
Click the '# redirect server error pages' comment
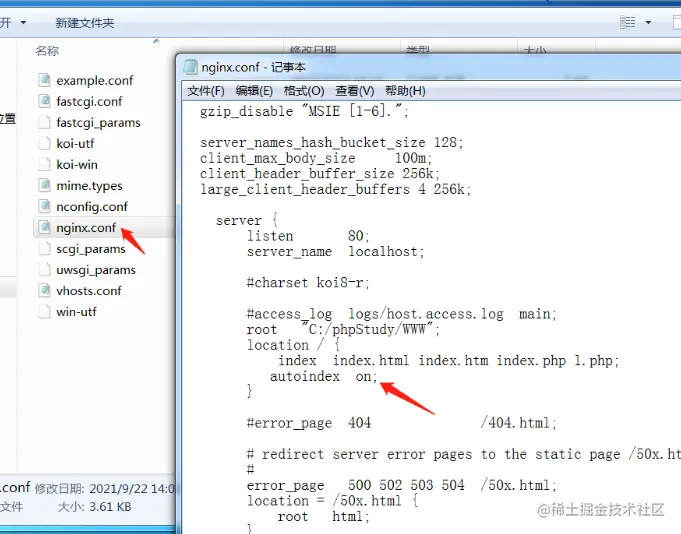click(x=463, y=455)
